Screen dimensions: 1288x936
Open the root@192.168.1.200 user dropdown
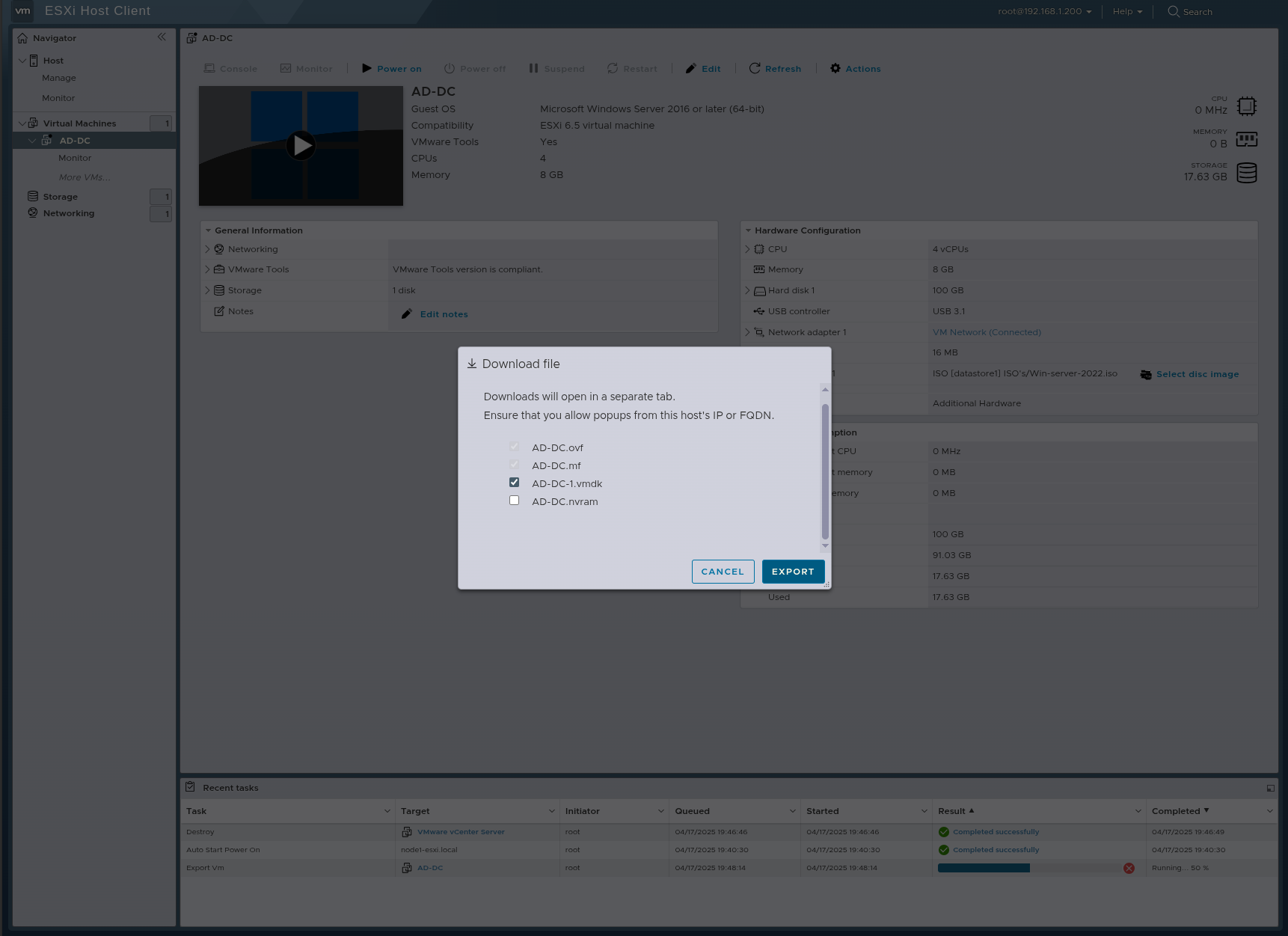(1044, 11)
